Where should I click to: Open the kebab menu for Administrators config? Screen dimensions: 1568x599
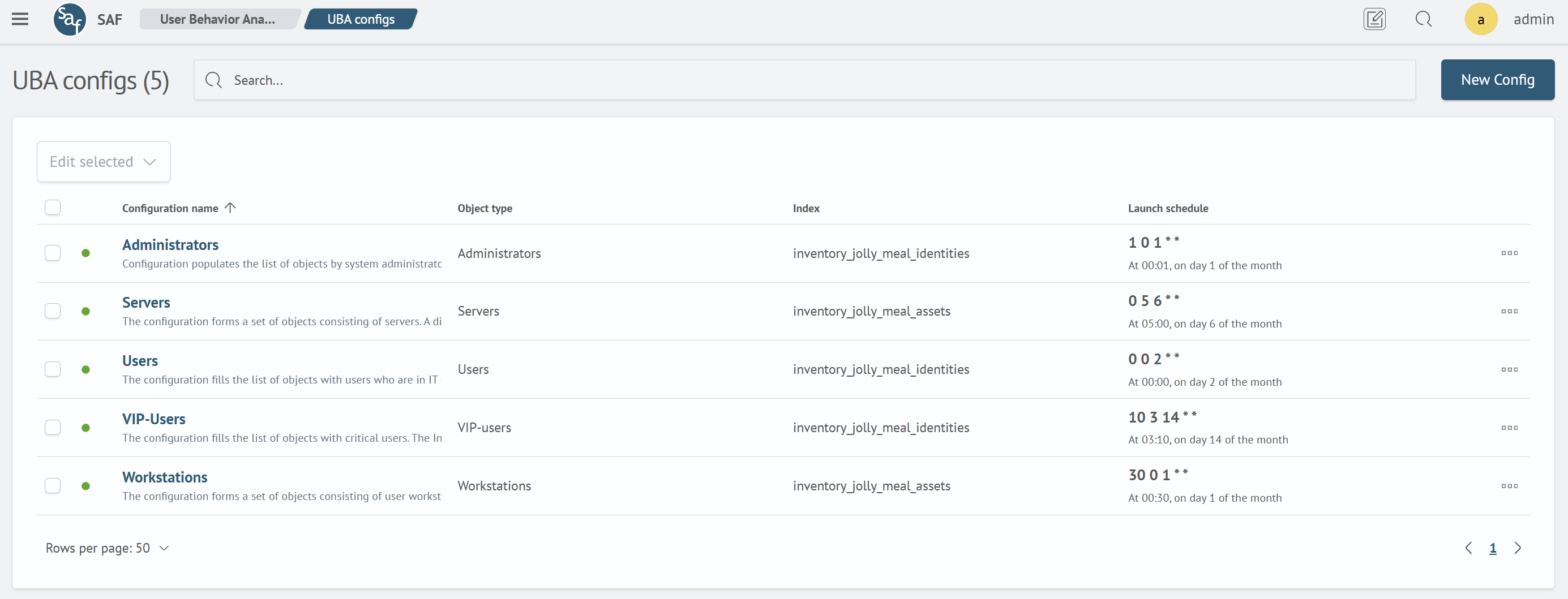[x=1510, y=253]
